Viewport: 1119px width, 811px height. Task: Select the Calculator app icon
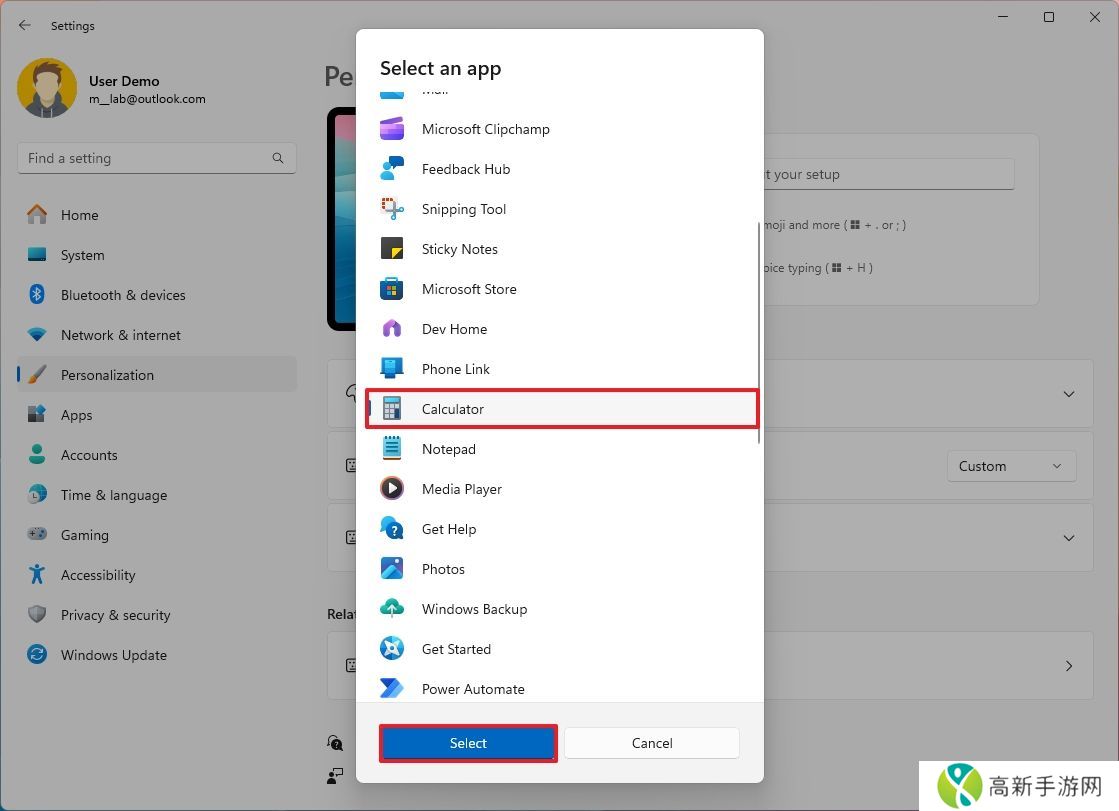(x=392, y=409)
